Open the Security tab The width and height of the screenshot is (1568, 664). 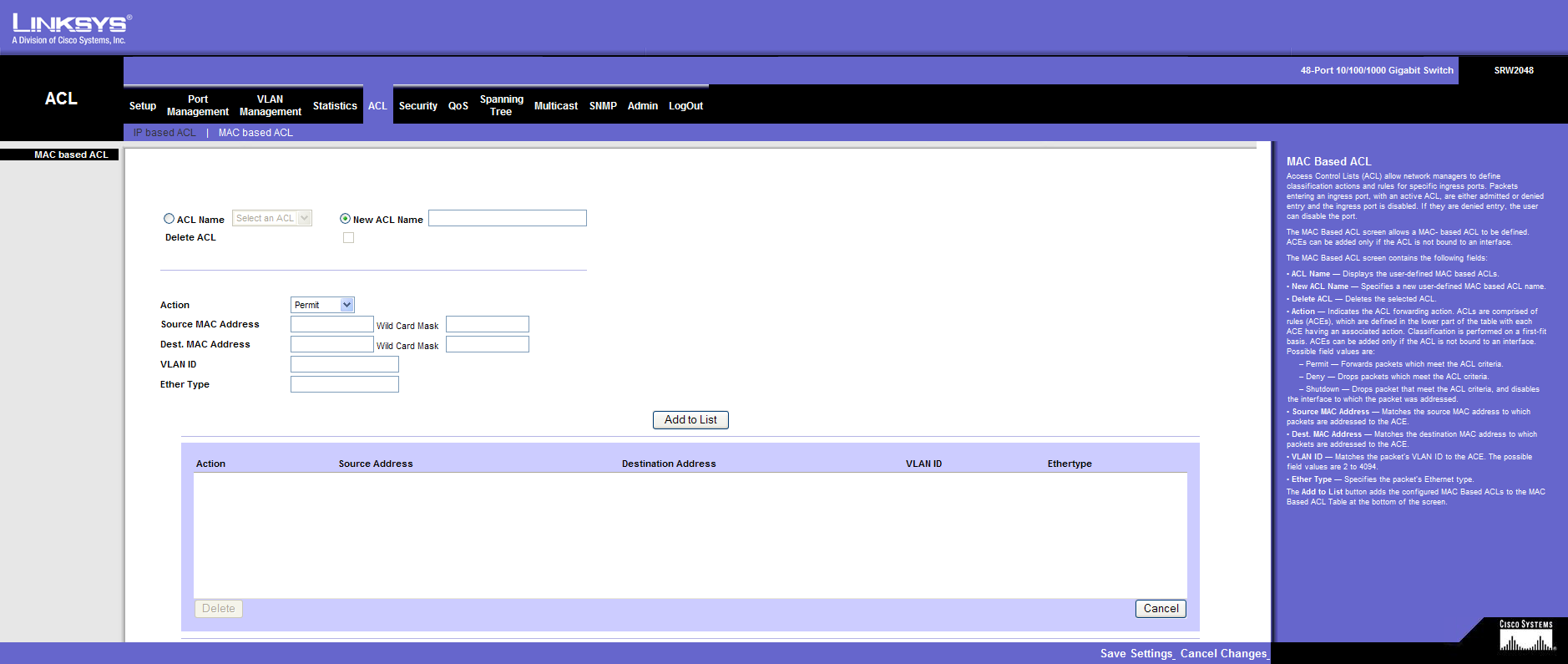point(417,106)
